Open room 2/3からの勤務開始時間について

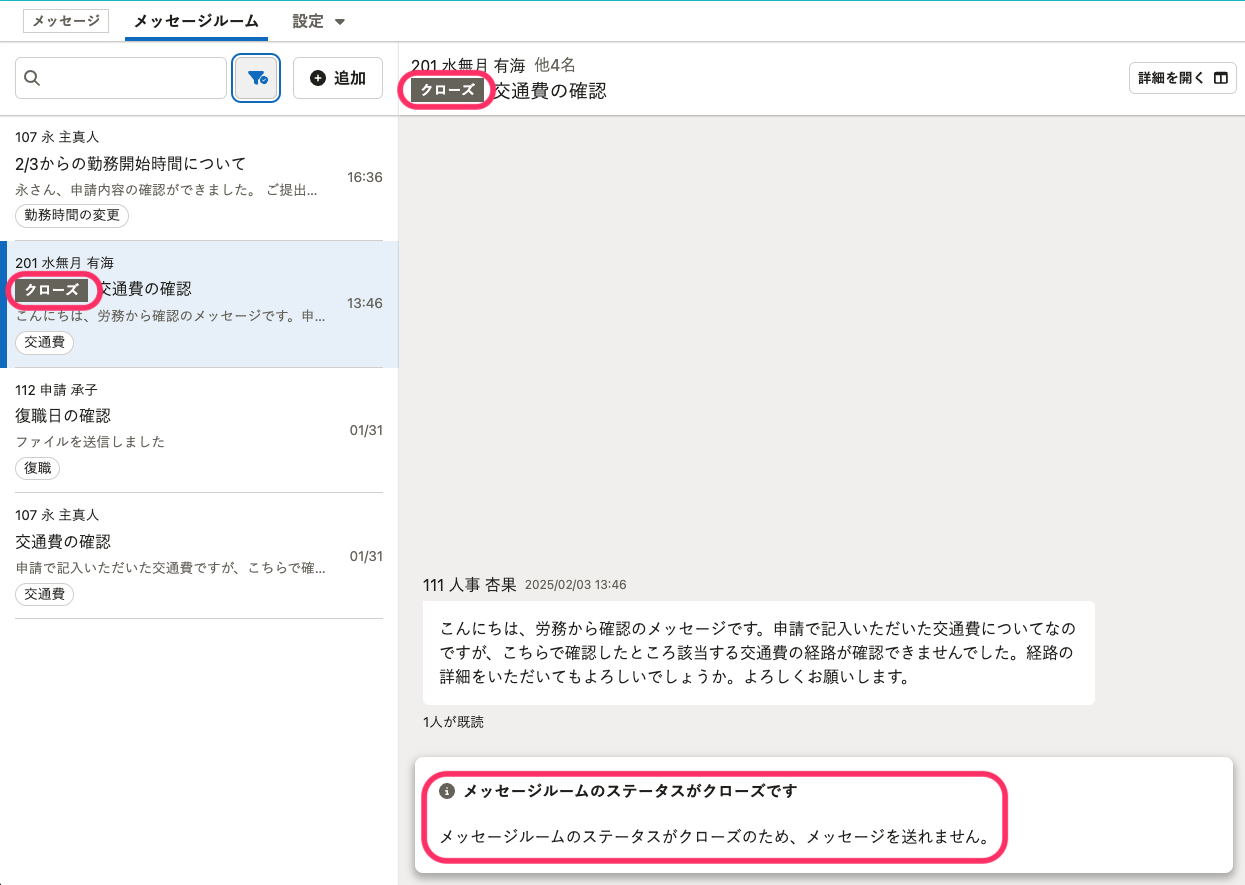pyautogui.click(x=130, y=163)
